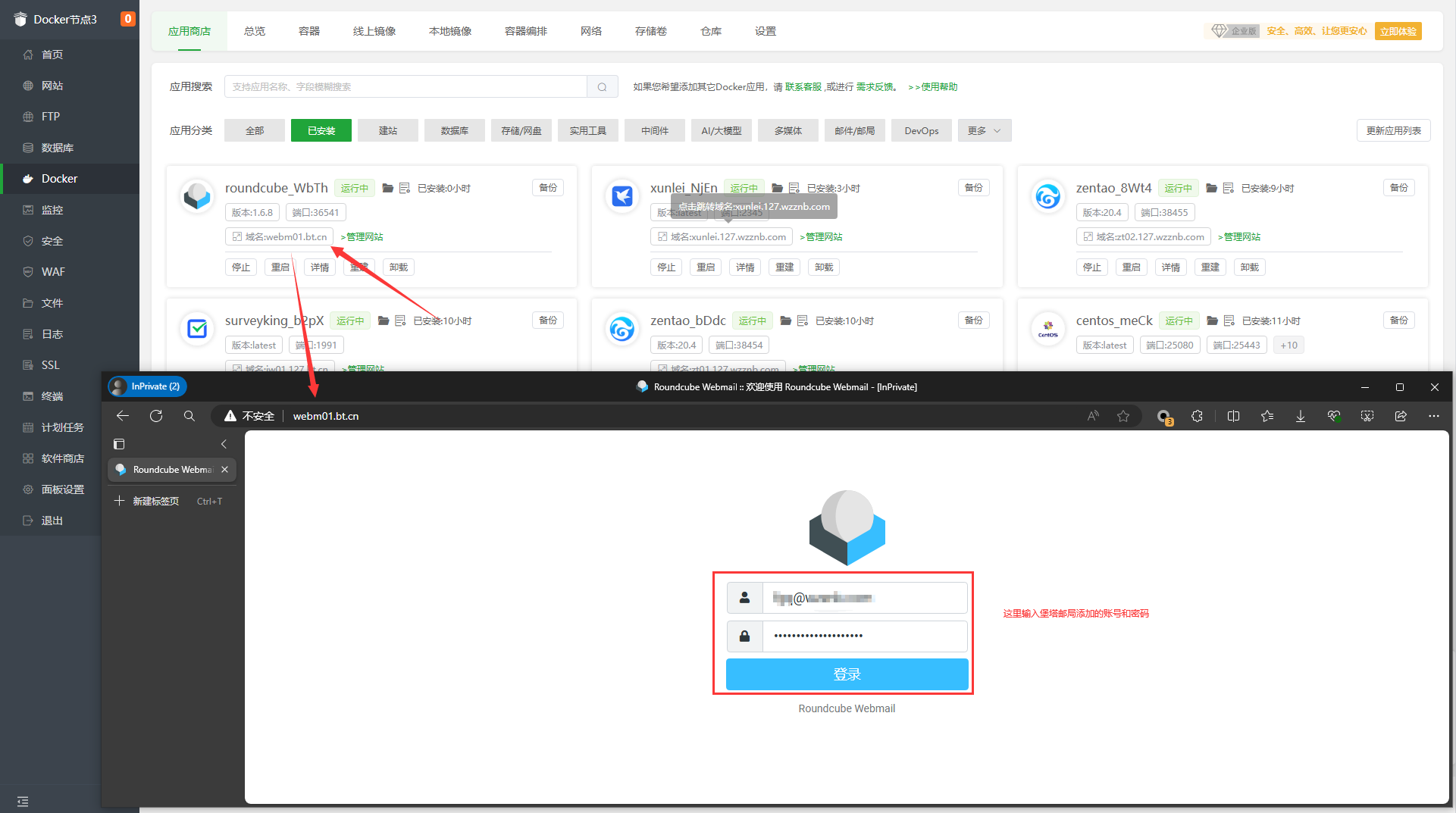Click 立即体验 upgrade button
This screenshot has width=1456, height=813.
point(1398,31)
